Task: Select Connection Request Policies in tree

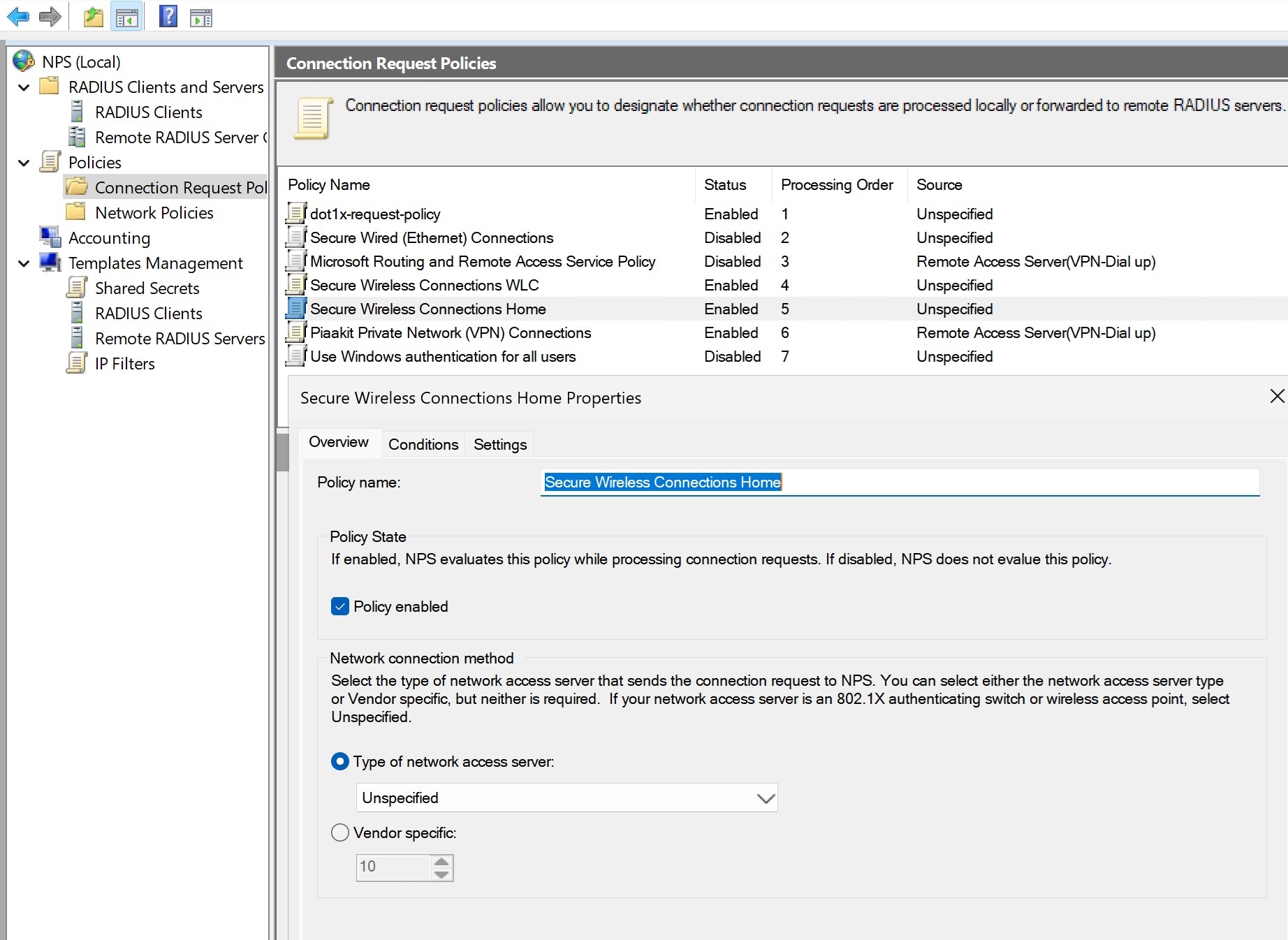Action: [166, 187]
